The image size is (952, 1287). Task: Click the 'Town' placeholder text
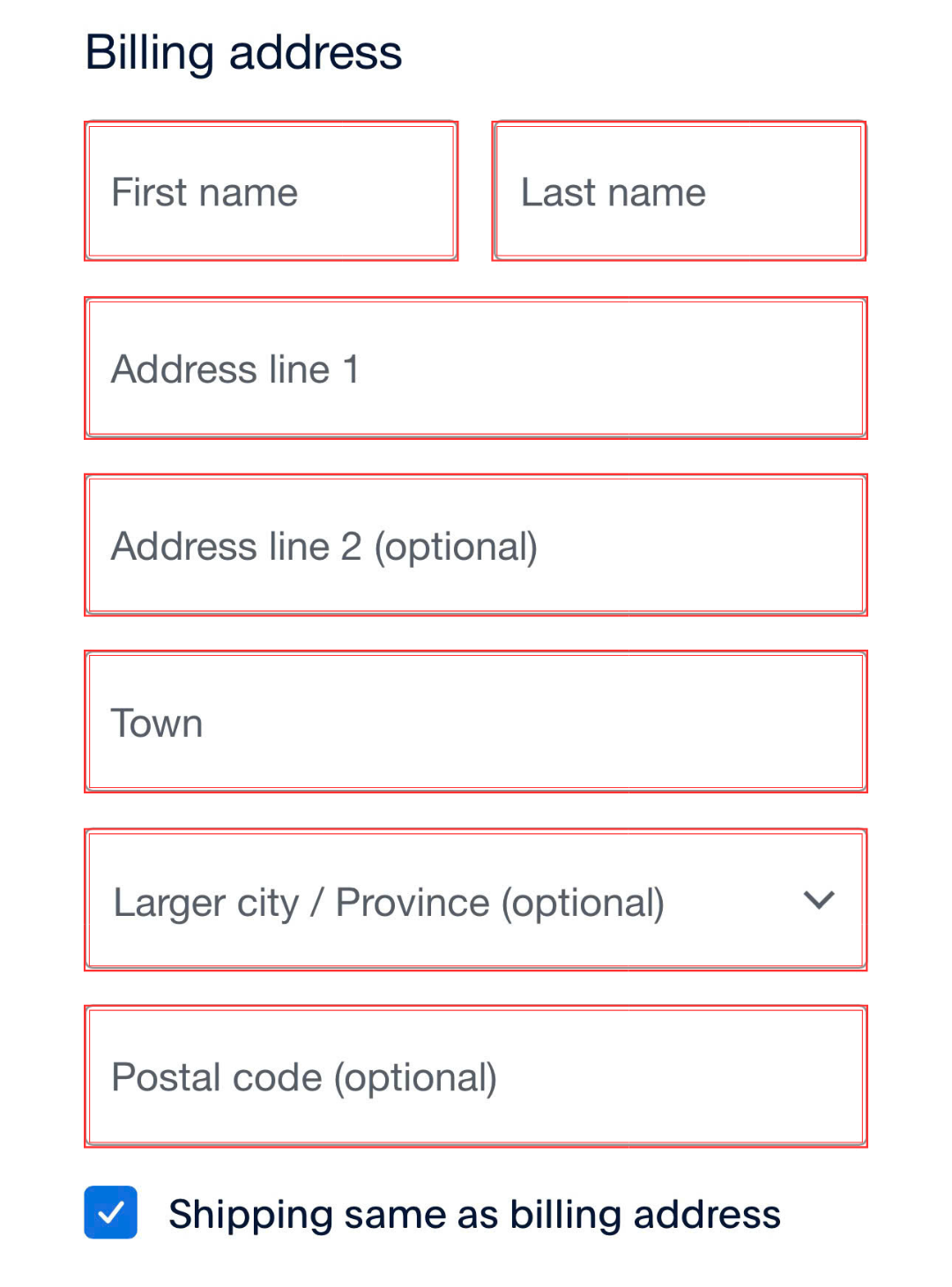click(157, 724)
